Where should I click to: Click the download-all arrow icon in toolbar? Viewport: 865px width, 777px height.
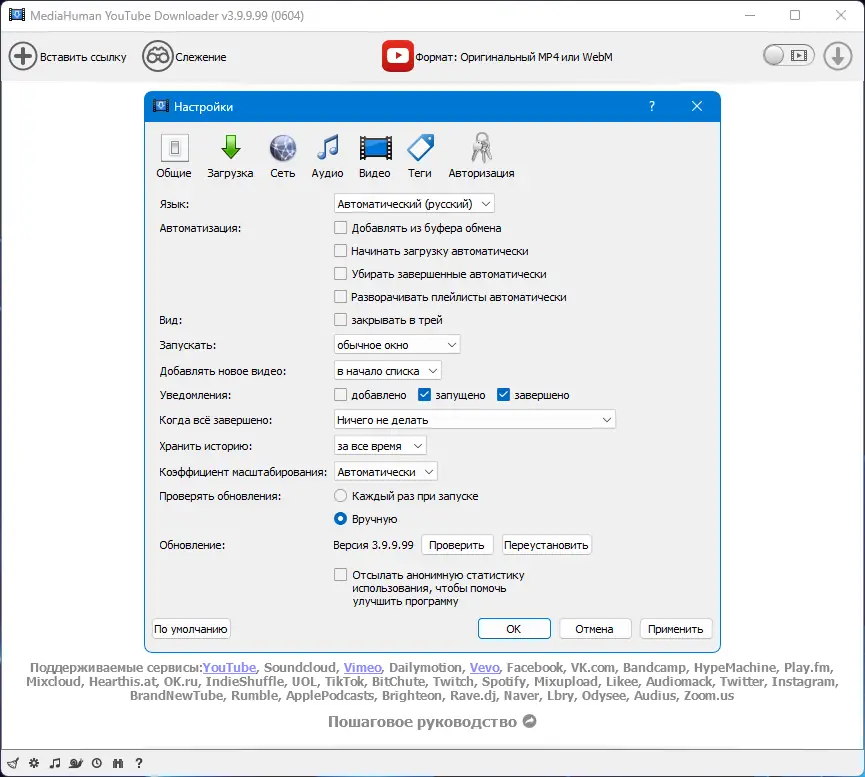[837, 56]
